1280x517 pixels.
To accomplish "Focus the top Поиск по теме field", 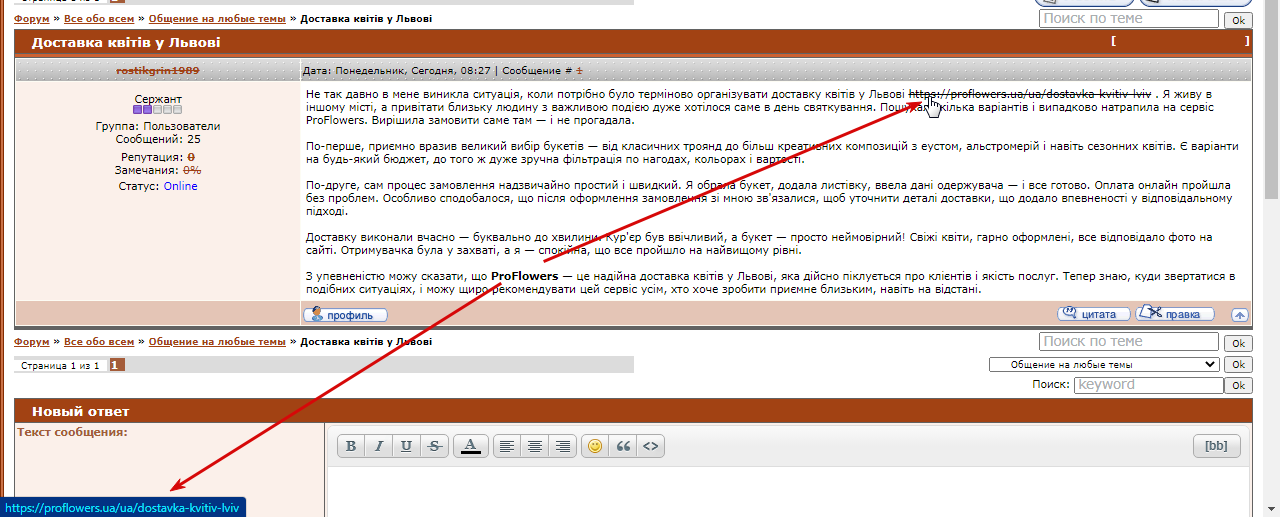I will click(x=1129, y=19).
